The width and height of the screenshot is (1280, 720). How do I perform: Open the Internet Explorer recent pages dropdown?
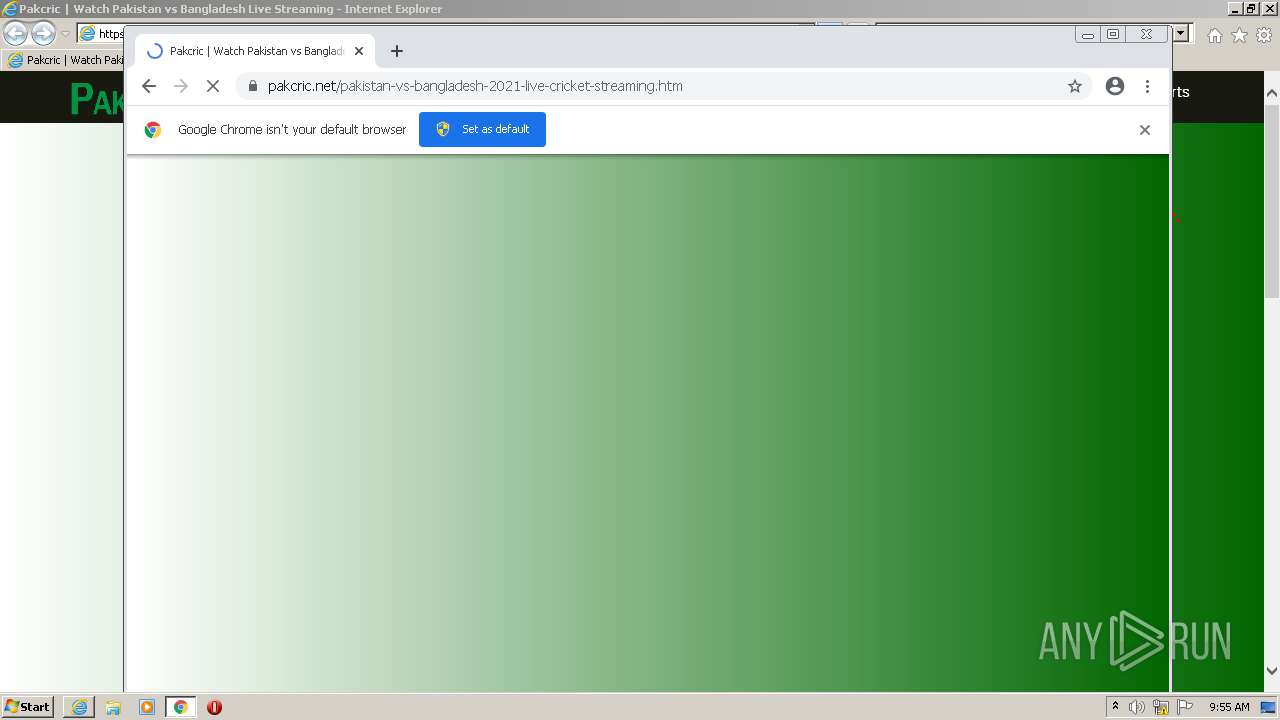pyautogui.click(x=65, y=34)
